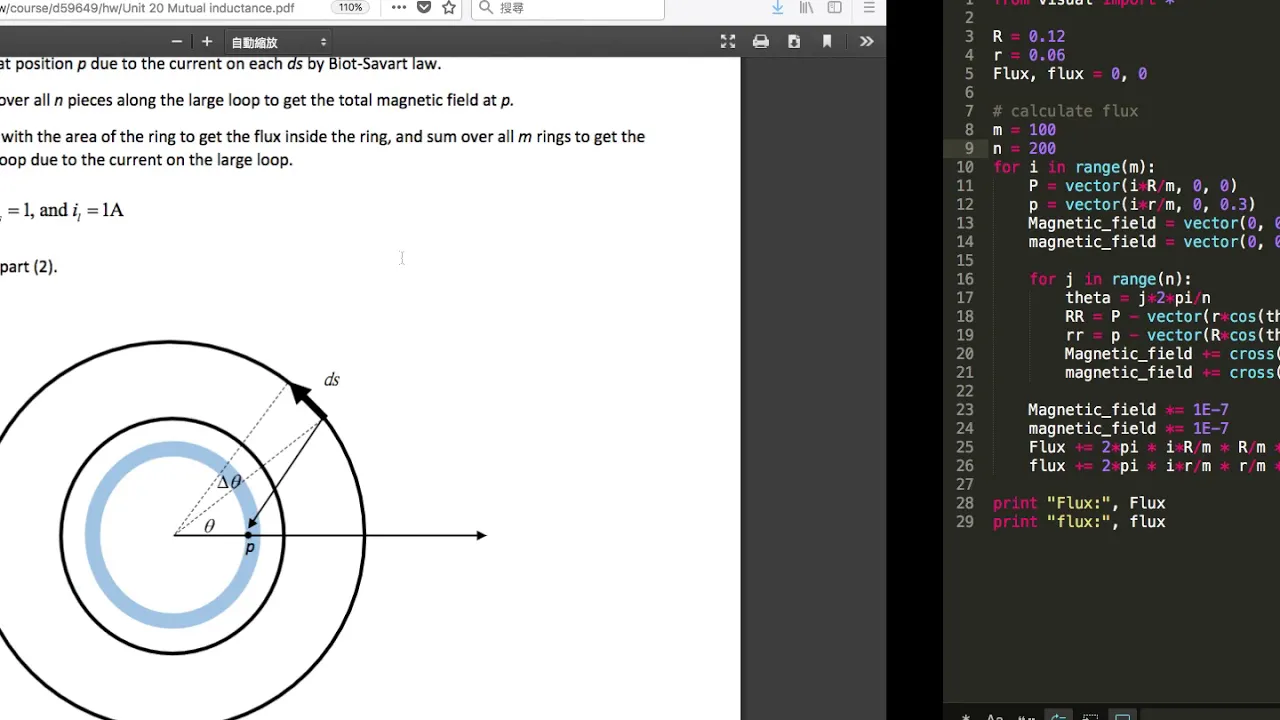Click code line 'for i in range(m):'
The height and width of the screenshot is (720, 1280).
point(1074,167)
